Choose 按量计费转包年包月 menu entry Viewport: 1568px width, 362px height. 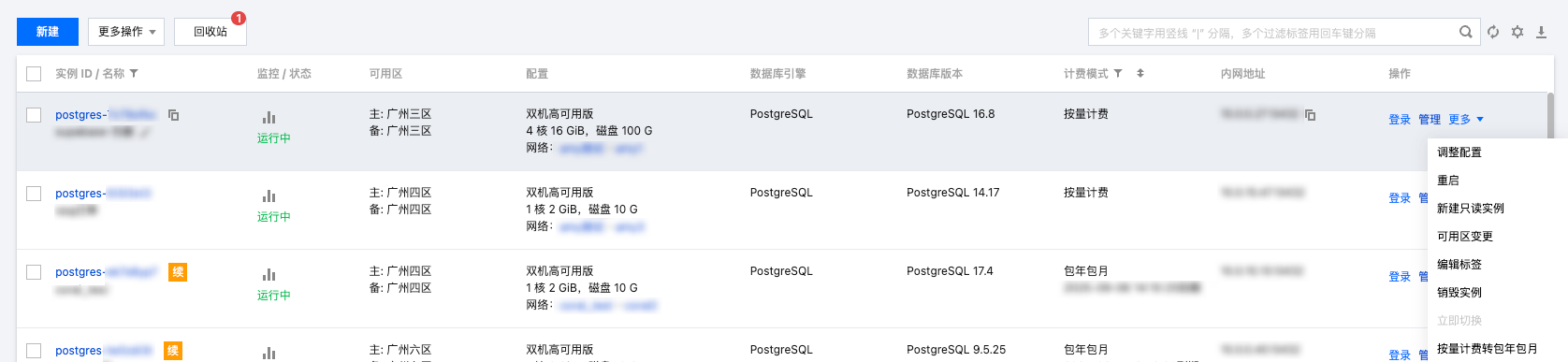[x=1488, y=349]
